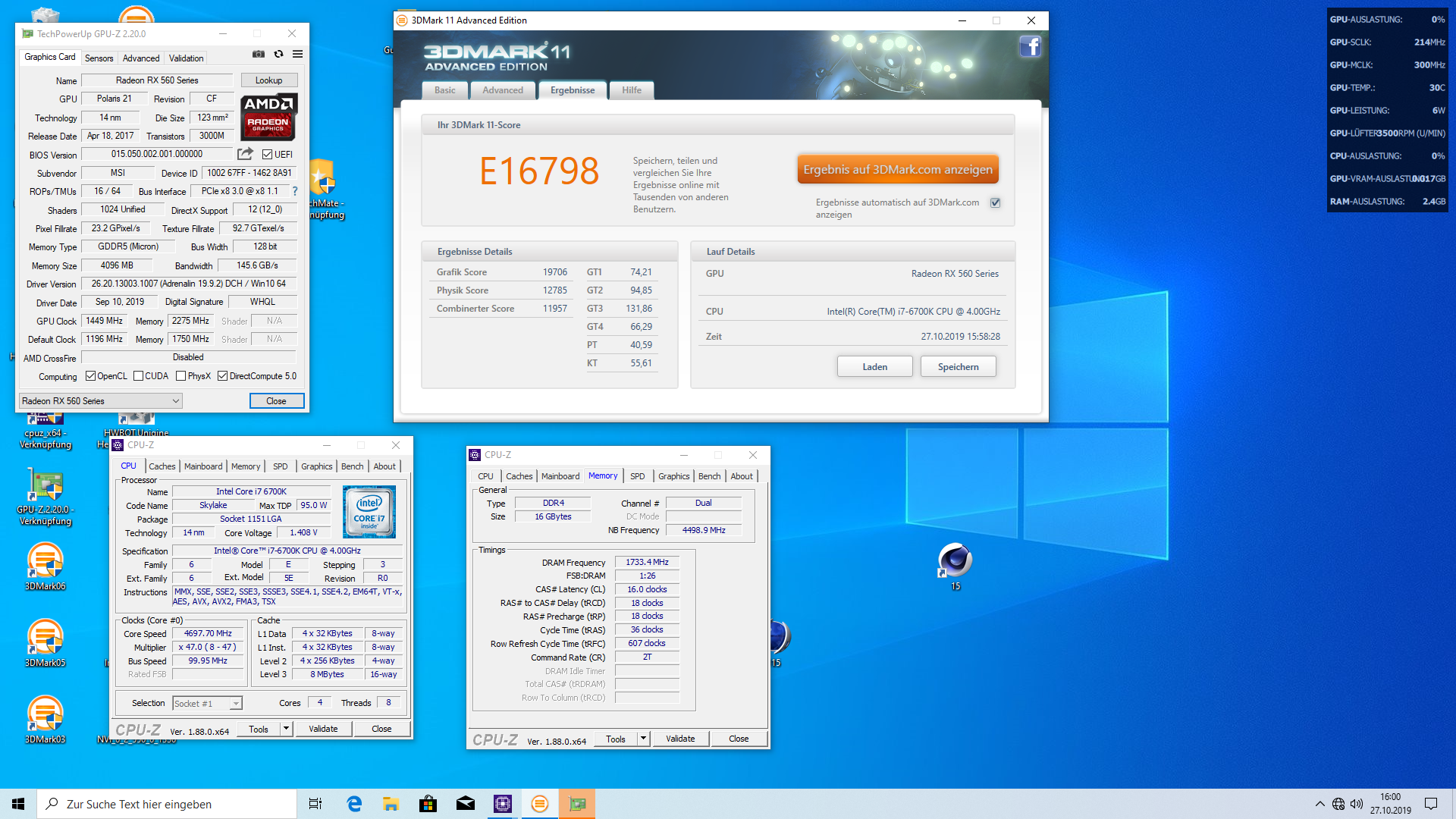Switch to GPU-Z Advanced tab
This screenshot has width=1456, height=819.
pos(141,58)
